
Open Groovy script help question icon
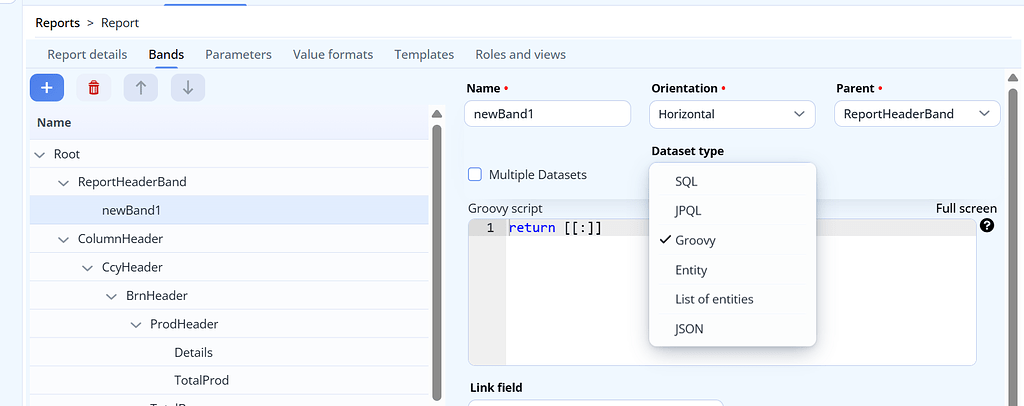(x=987, y=226)
